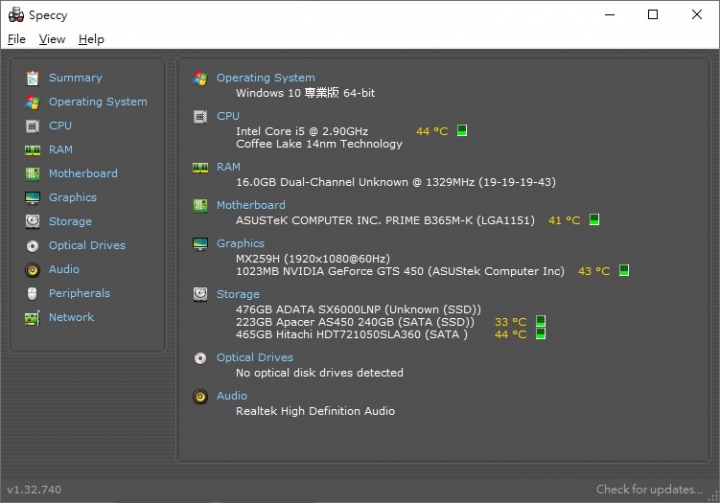Click the Motherboard icon in the summary panel
Viewport: 720px width, 503px height.
click(200, 205)
